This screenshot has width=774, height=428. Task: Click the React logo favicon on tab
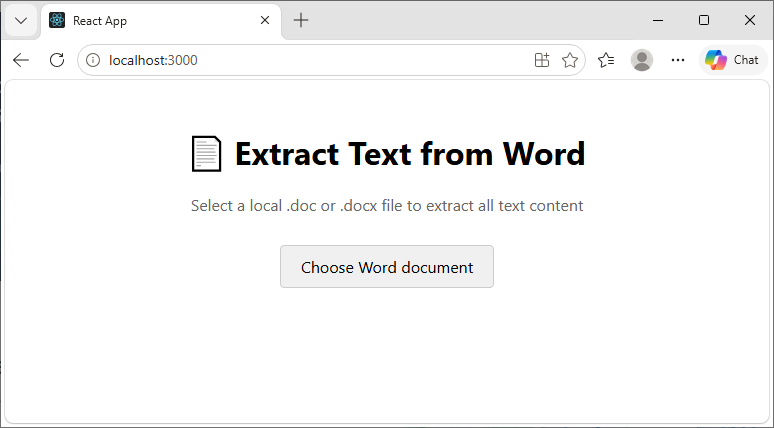pyautogui.click(x=57, y=20)
